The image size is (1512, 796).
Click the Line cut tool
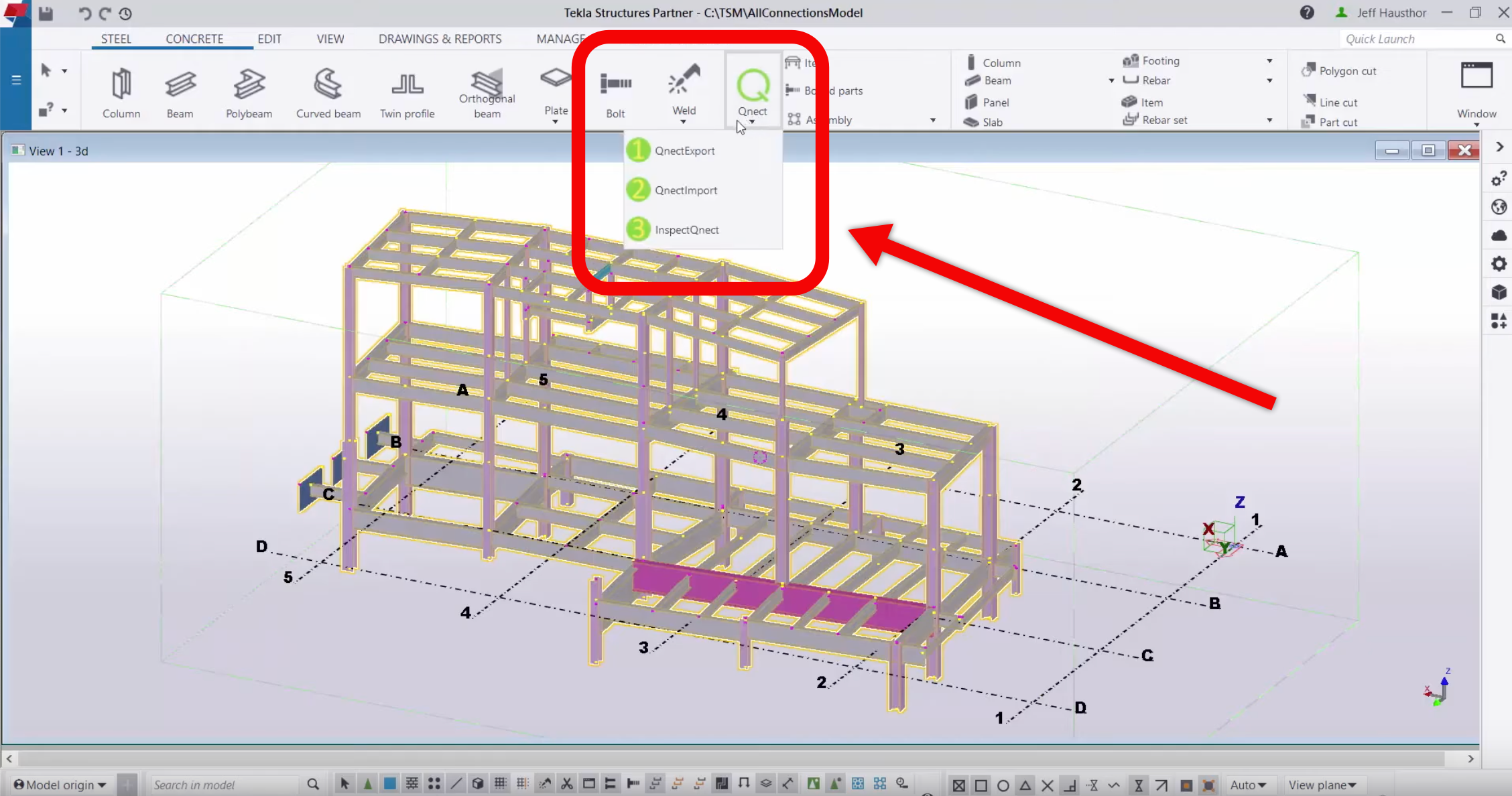click(x=1330, y=102)
